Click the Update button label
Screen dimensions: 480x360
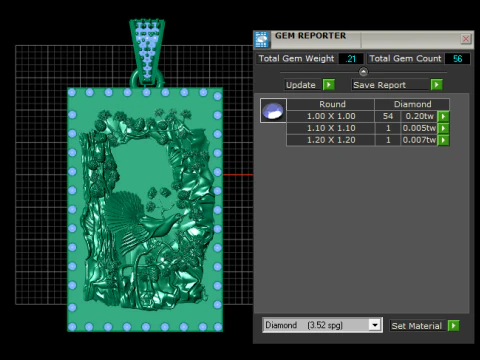click(x=301, y=85)
